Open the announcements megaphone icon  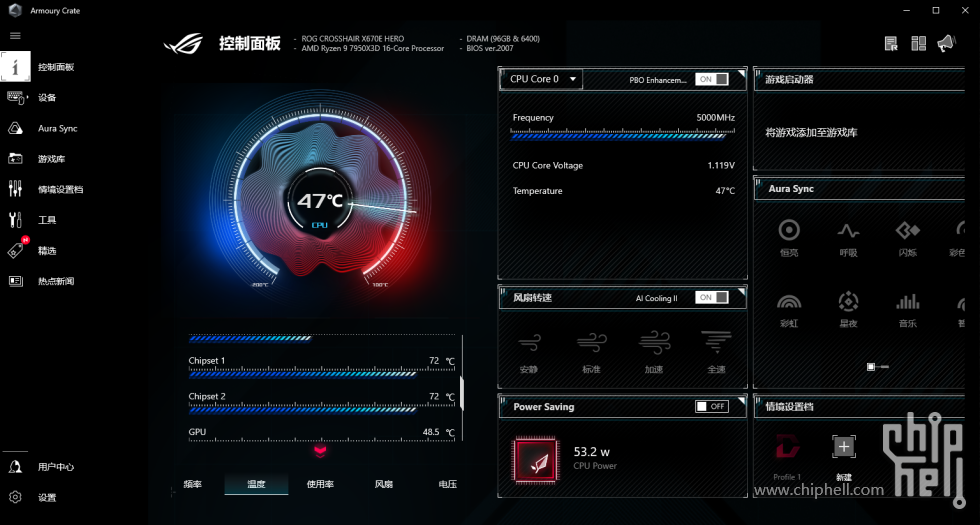[947, 43]
